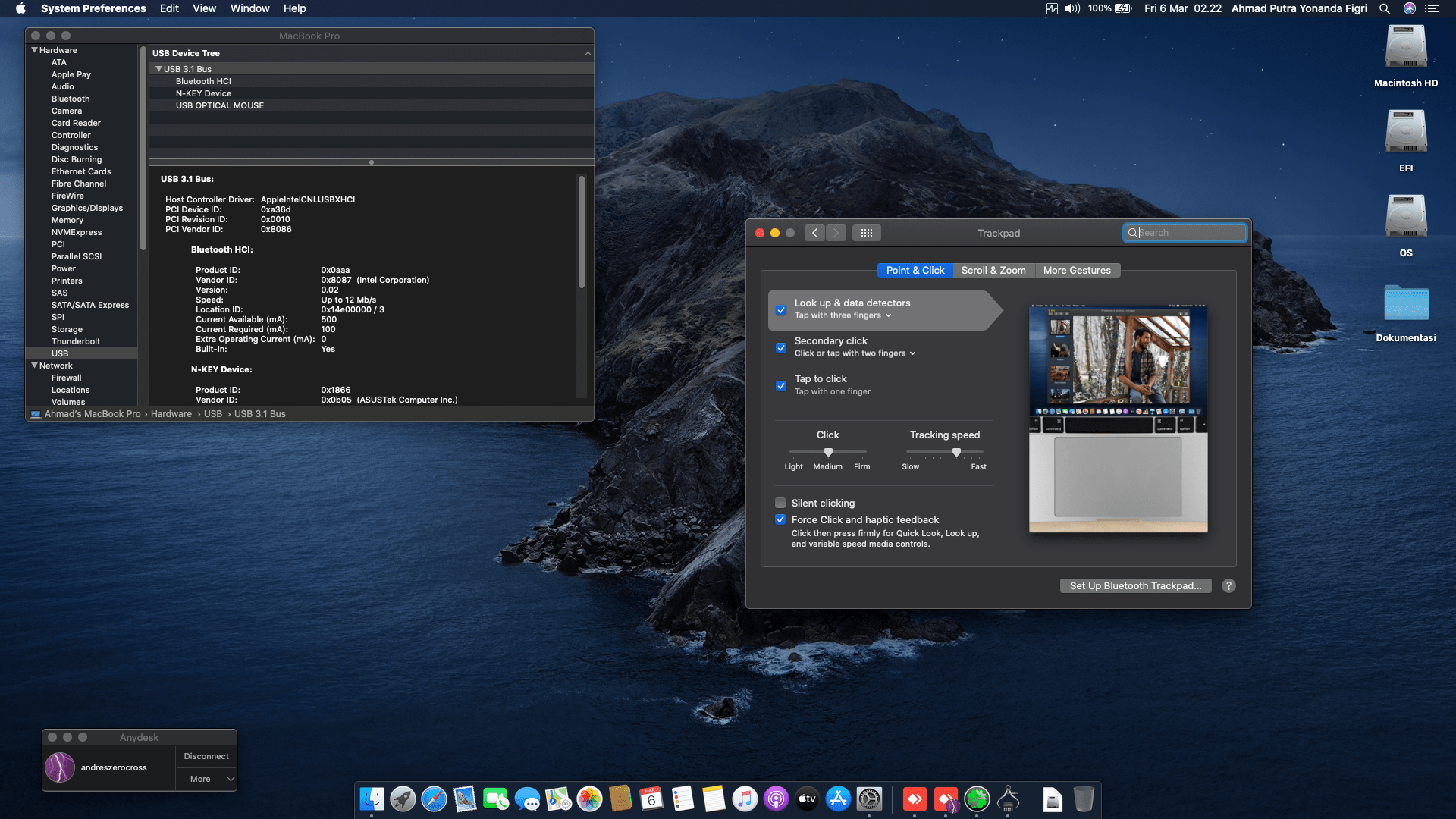Launch Launchpad from the dock
Image resolution: width=1456 pixels, height=819 pixels.
(403, 799)
